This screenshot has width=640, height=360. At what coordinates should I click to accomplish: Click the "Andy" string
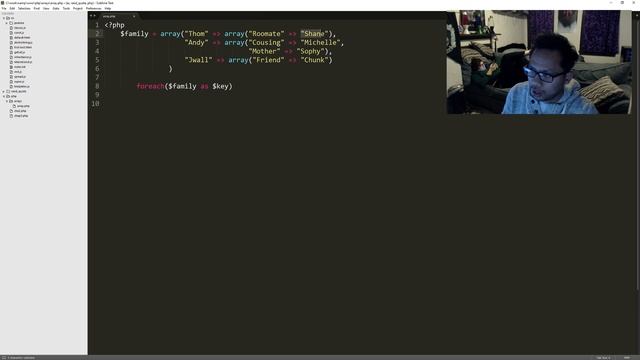tap(196, 42)
